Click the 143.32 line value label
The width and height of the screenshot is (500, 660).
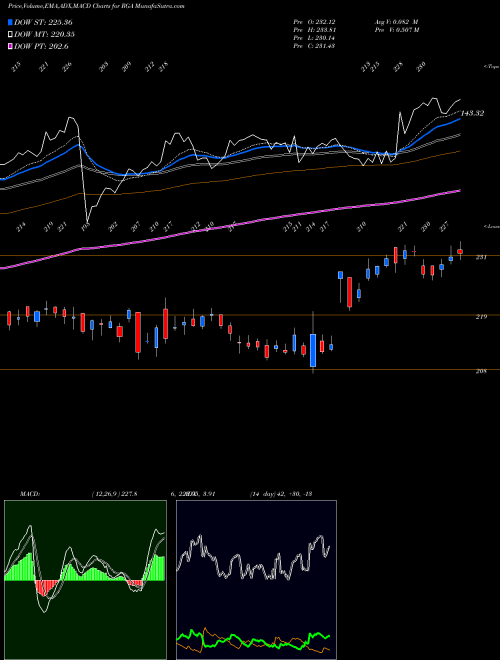pyautogui.click(x=473, y=113)
